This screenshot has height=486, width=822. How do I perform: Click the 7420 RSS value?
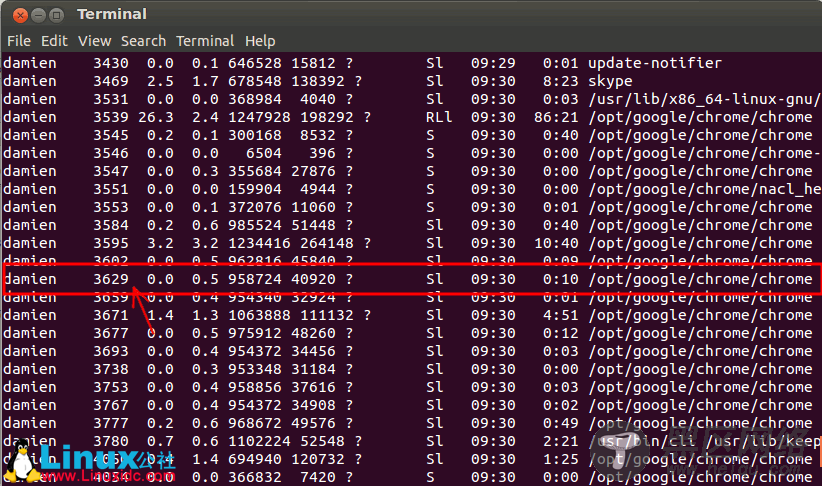318,477
